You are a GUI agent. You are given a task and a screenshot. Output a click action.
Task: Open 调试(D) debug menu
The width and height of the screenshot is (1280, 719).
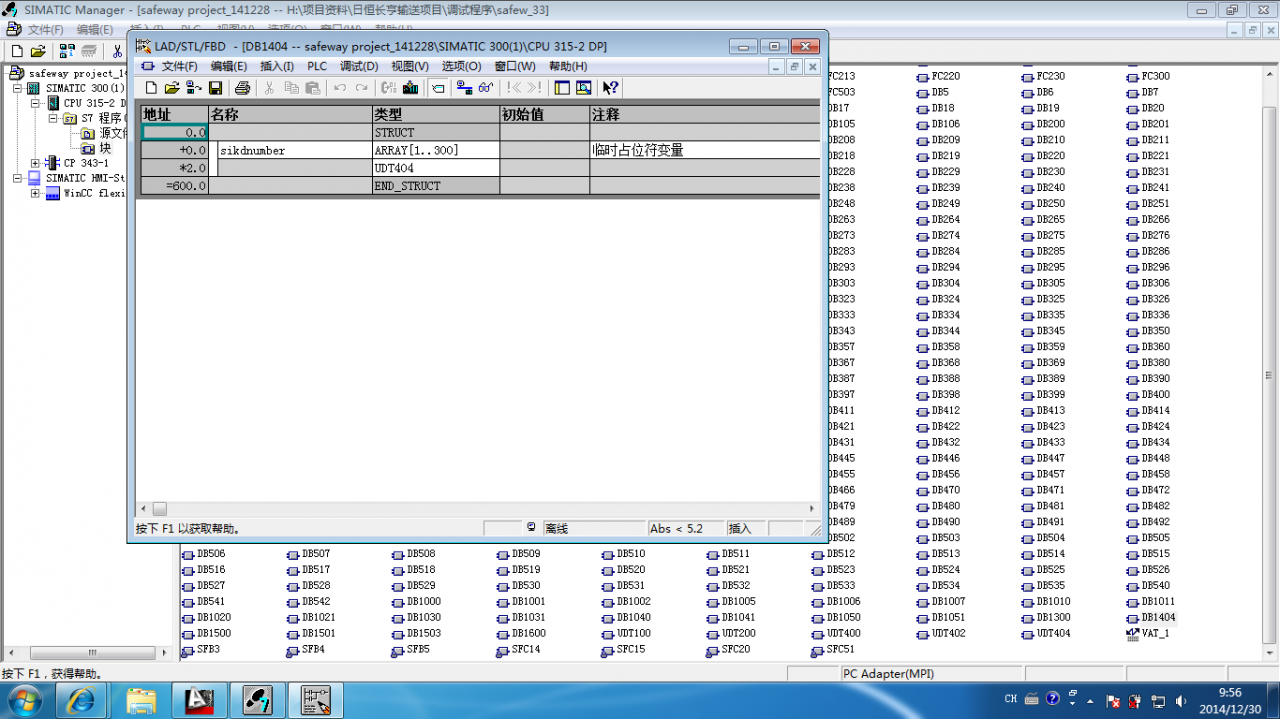point(359,66)
